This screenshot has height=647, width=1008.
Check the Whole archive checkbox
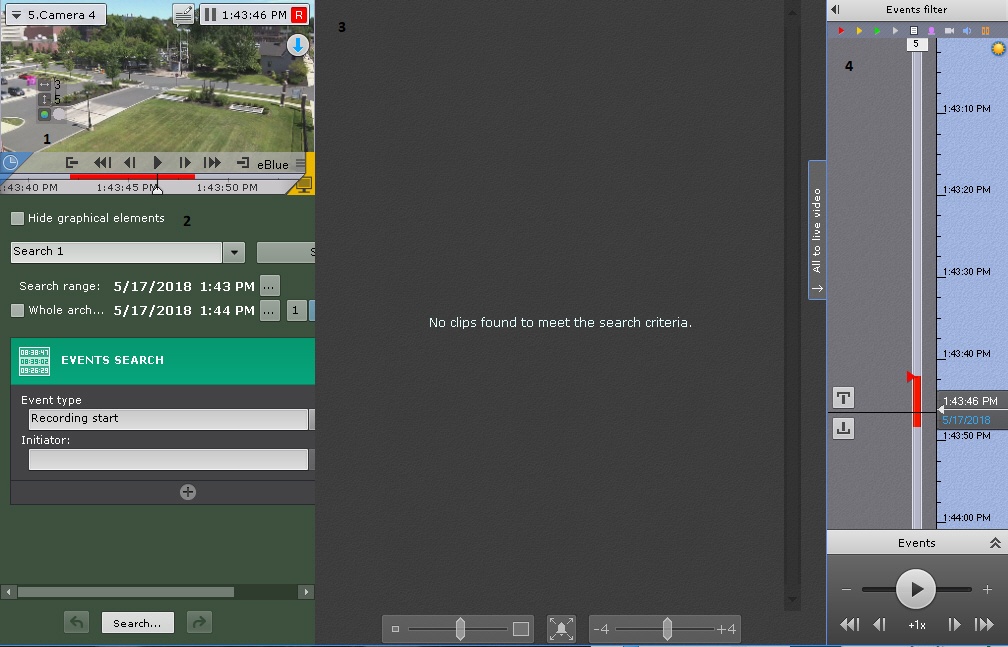pos(18,311)
